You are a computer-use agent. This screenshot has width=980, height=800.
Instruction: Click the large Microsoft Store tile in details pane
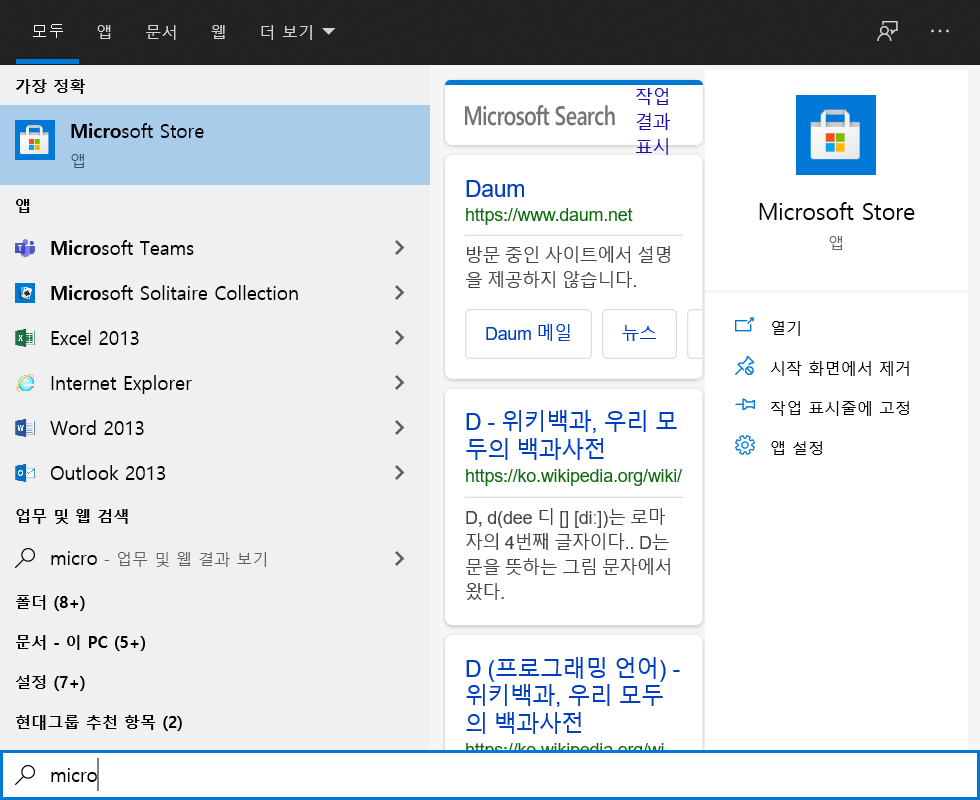[x=836, y=135]
